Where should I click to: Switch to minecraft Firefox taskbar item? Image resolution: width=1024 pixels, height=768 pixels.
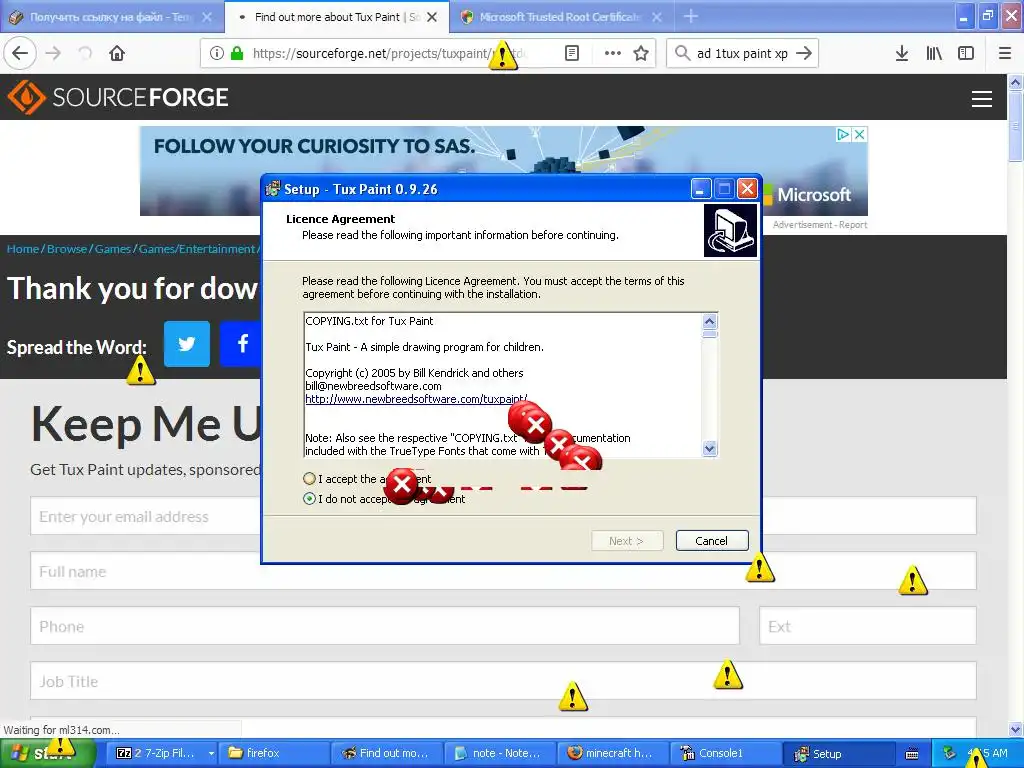point(613,753)
